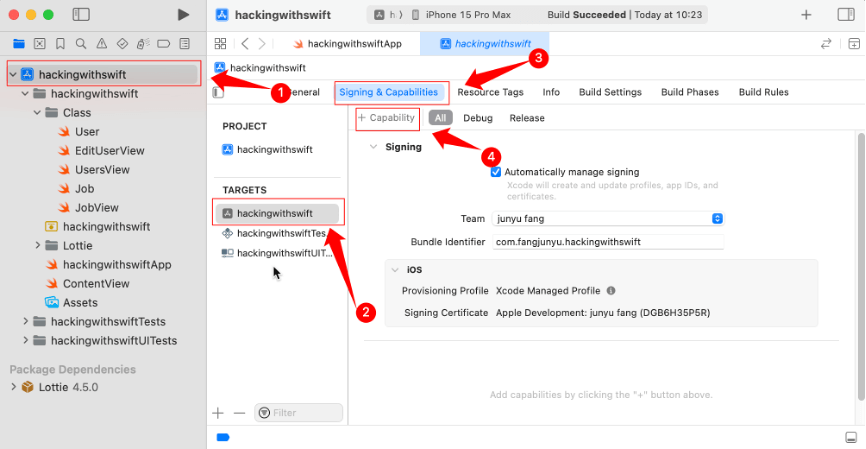Toggle the inspector panel icon

(x=846, y=15)
